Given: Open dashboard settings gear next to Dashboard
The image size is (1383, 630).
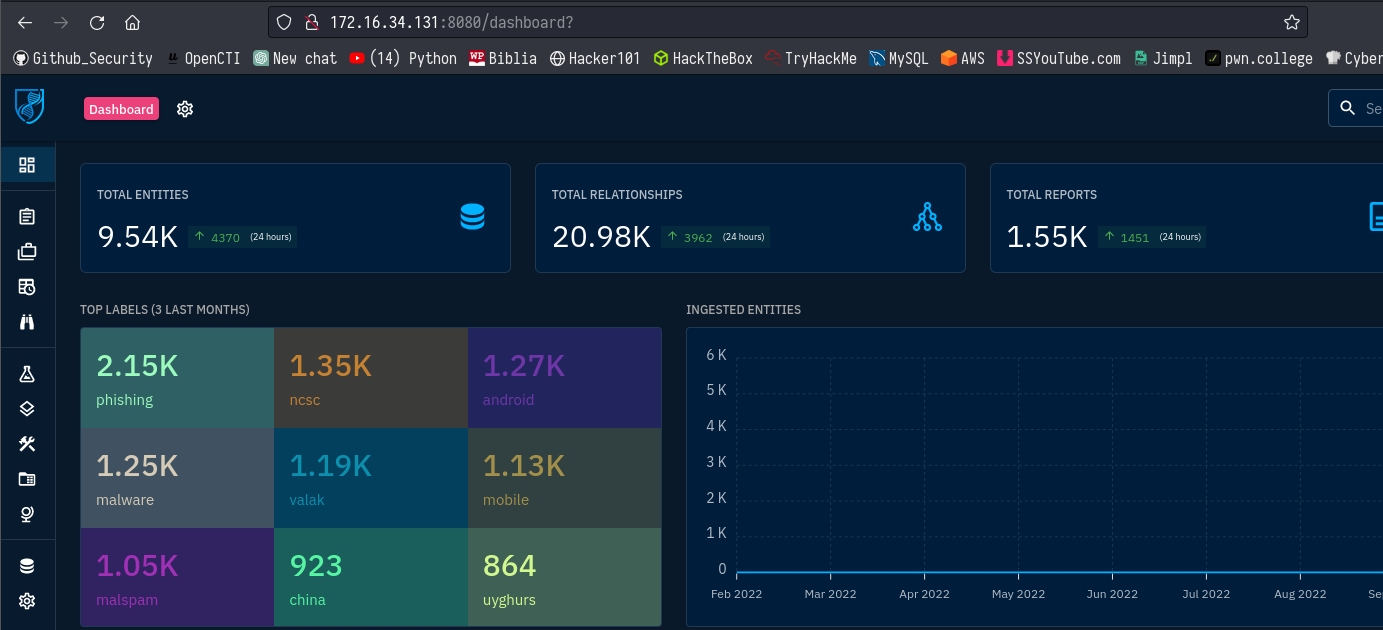Looking at the screenshot, I should 185,109.
